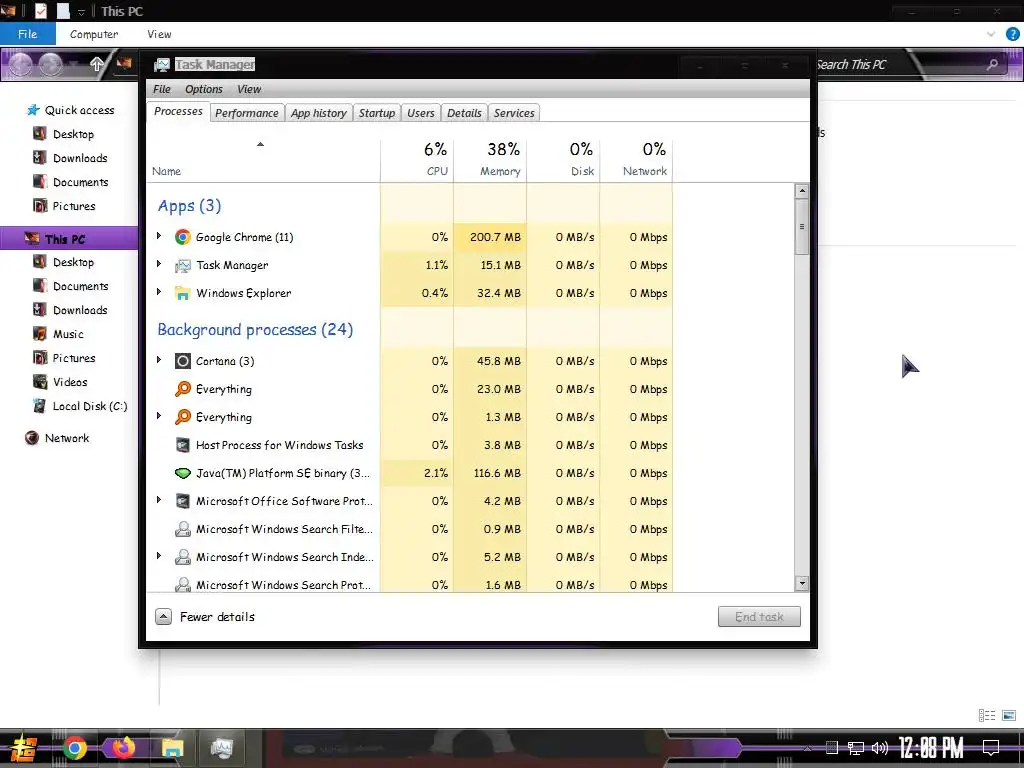Sort processes by Memory column
This screenshot has height=768, width=1024.
click(x=490, y=159)
